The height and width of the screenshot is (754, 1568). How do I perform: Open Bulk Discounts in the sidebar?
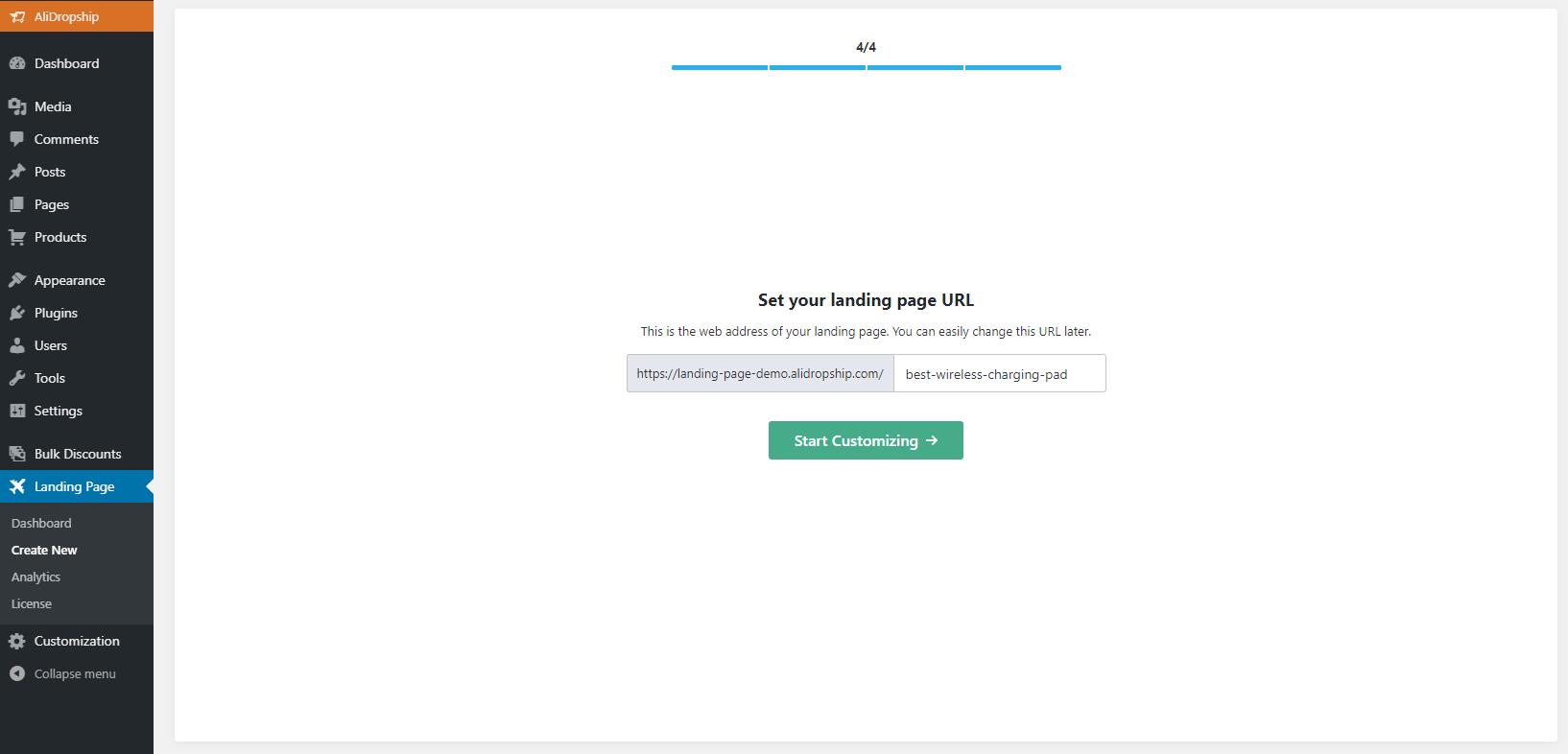click(x=78, y=454)
